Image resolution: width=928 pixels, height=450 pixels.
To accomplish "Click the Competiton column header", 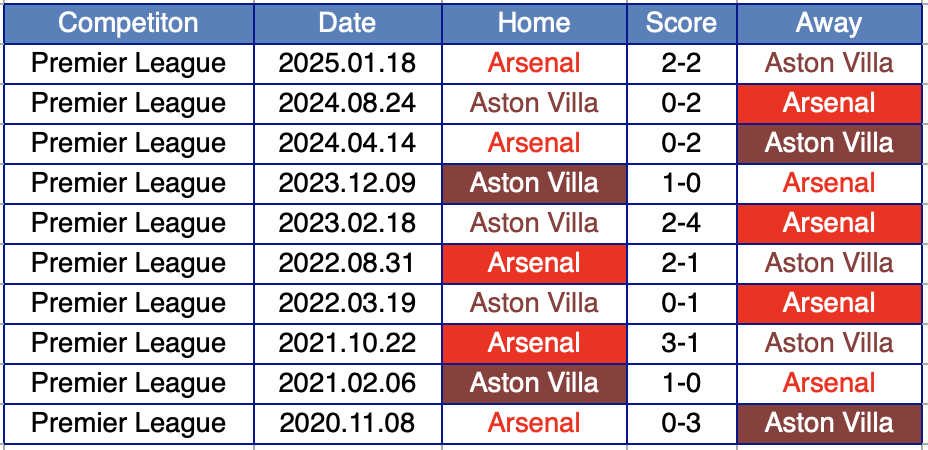I will tap(128, 23).
